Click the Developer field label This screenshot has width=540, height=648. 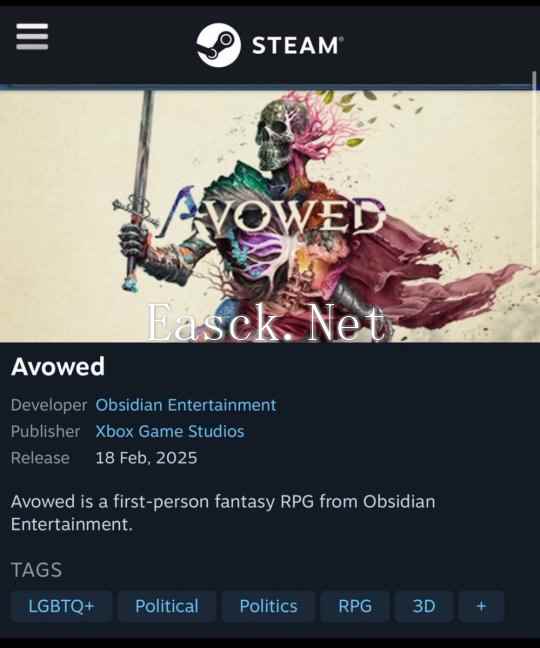click(49, 405)
